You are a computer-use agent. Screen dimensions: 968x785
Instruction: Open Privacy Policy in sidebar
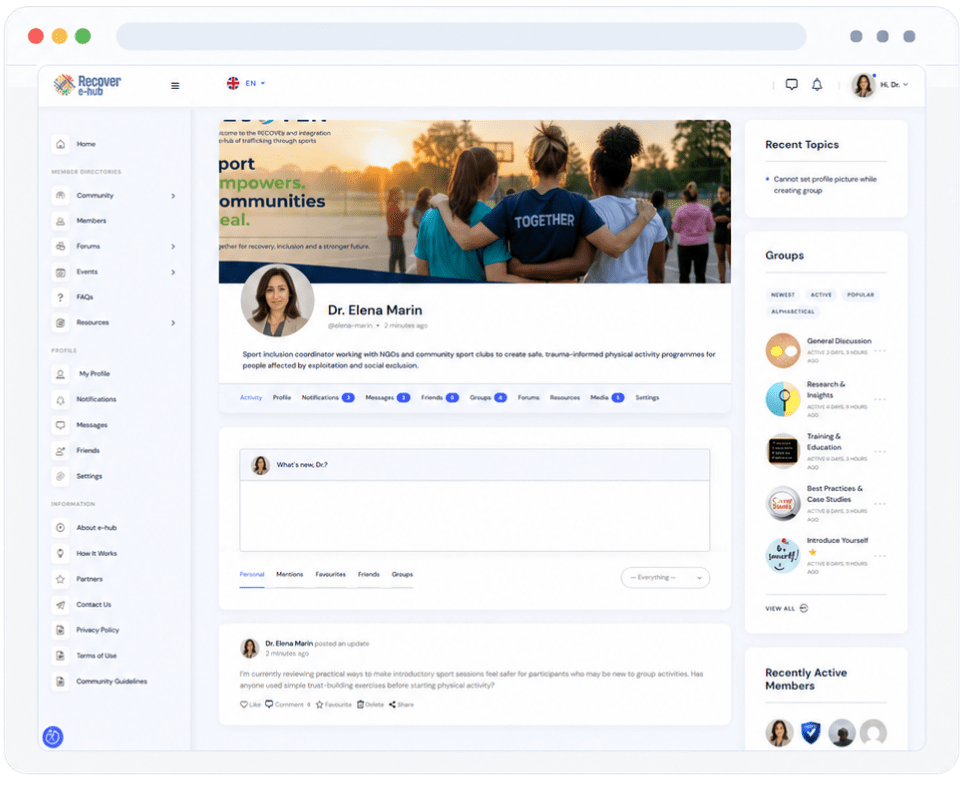point(97,631)
